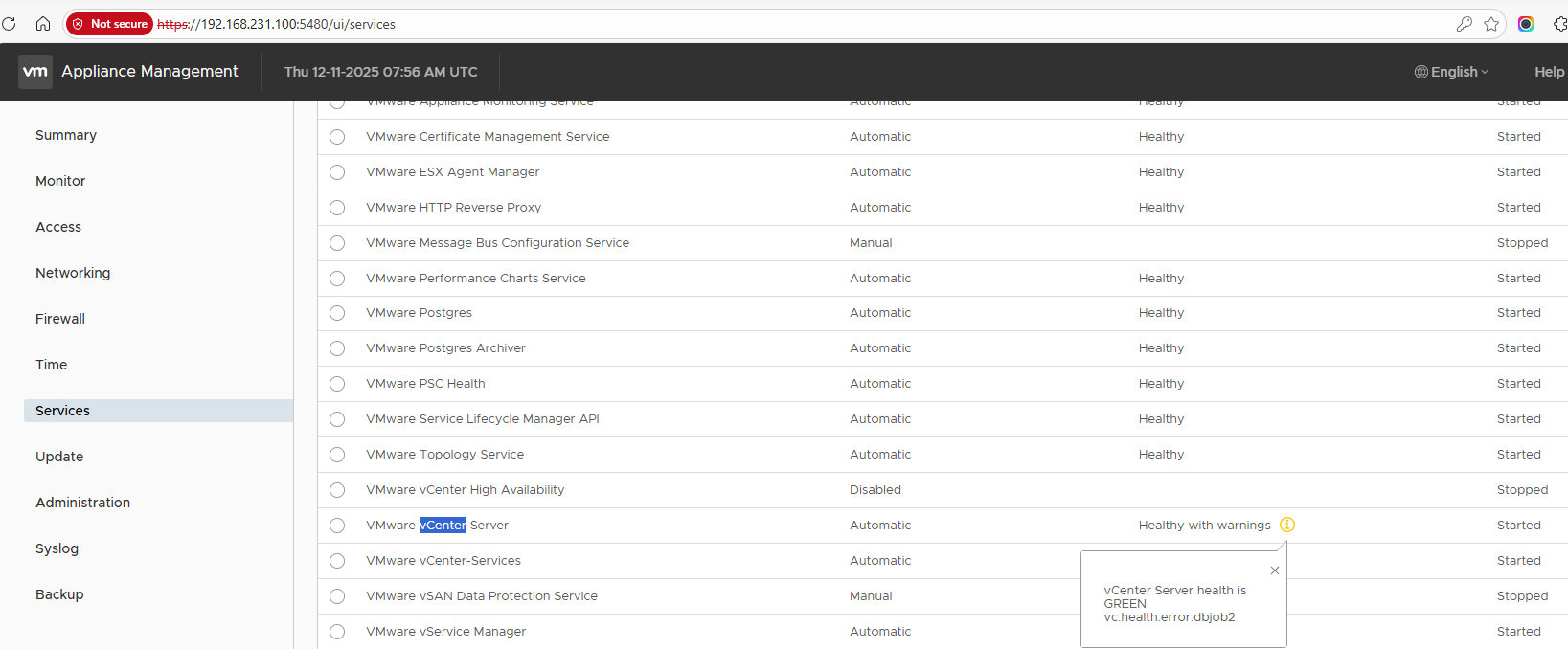Click Stopped state of vSAN Data Protection

1522,596
